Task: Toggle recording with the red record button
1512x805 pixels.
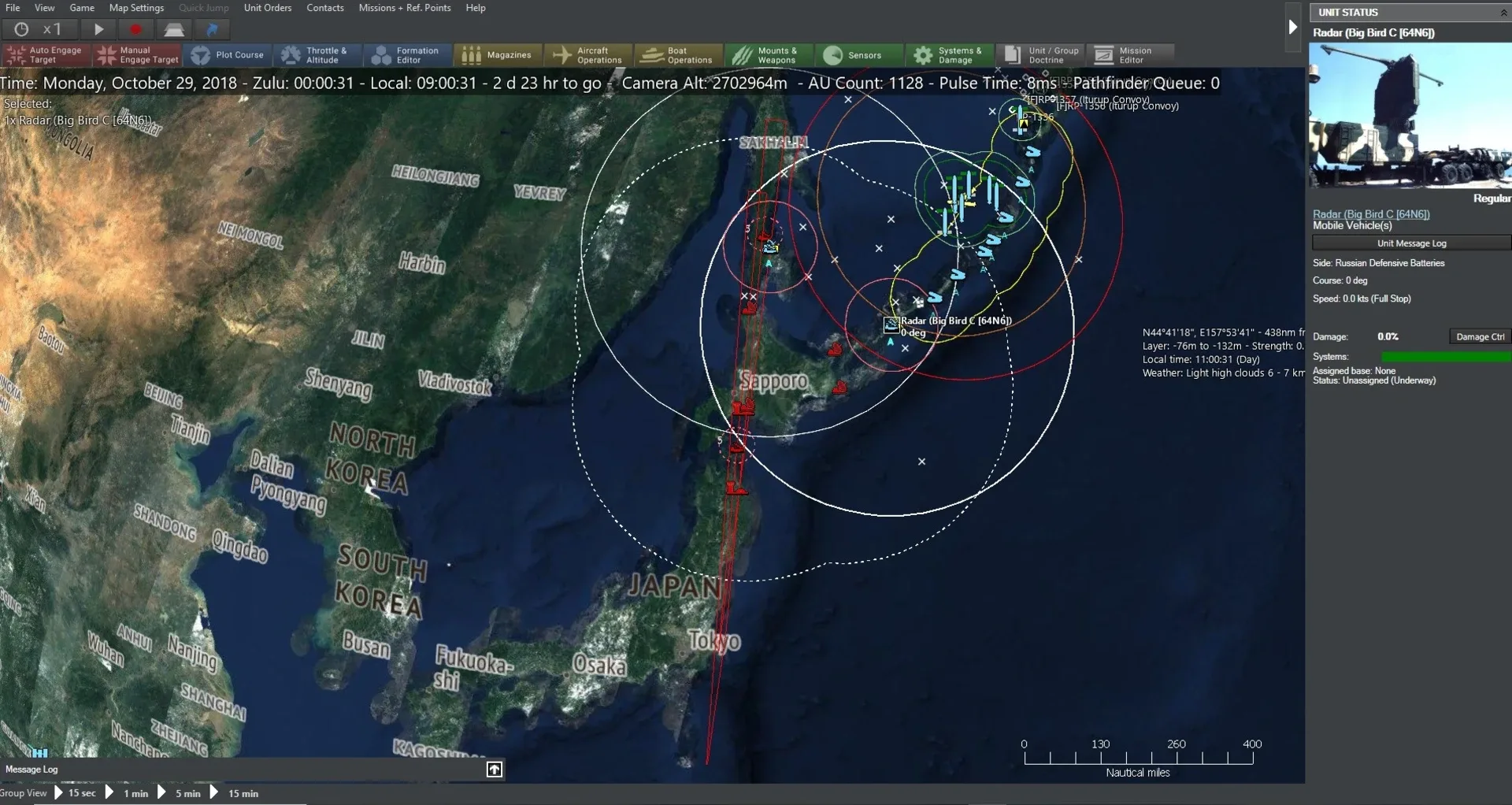Action: coord(135,29)
